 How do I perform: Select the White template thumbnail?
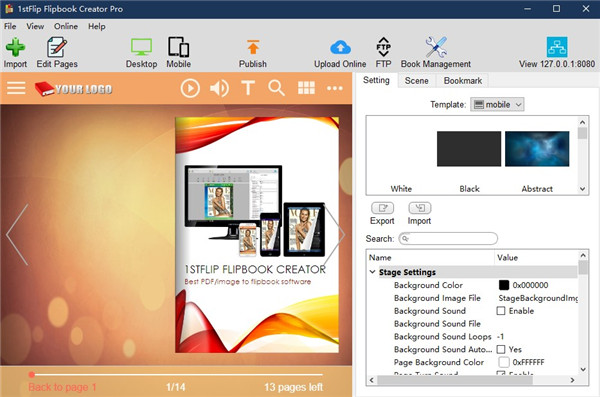tap(401, 149)
